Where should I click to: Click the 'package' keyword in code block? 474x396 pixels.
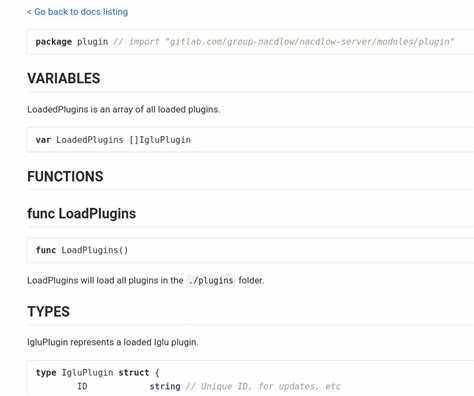click(54, 42)
